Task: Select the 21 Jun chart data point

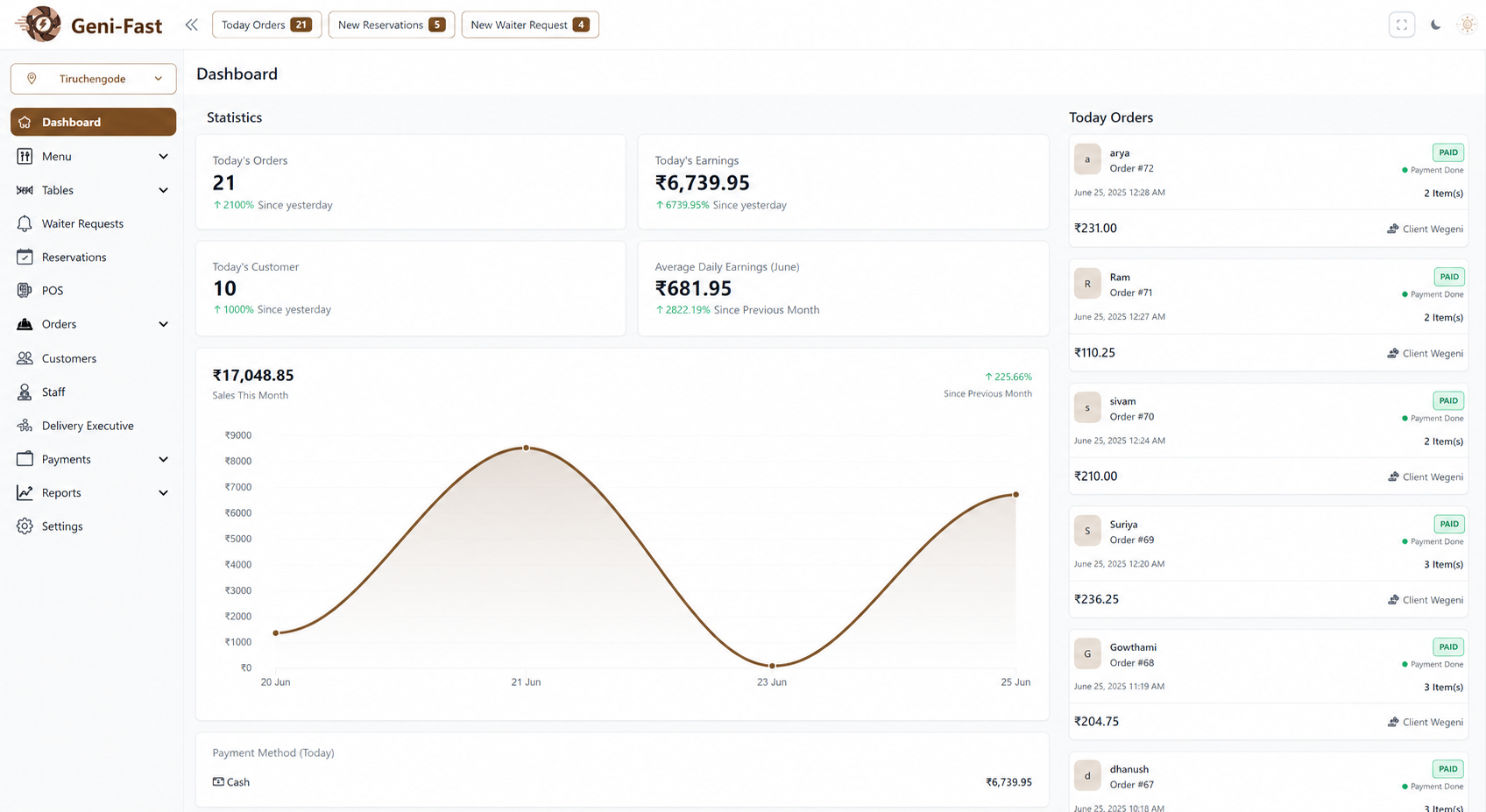Action: (526, 448)
